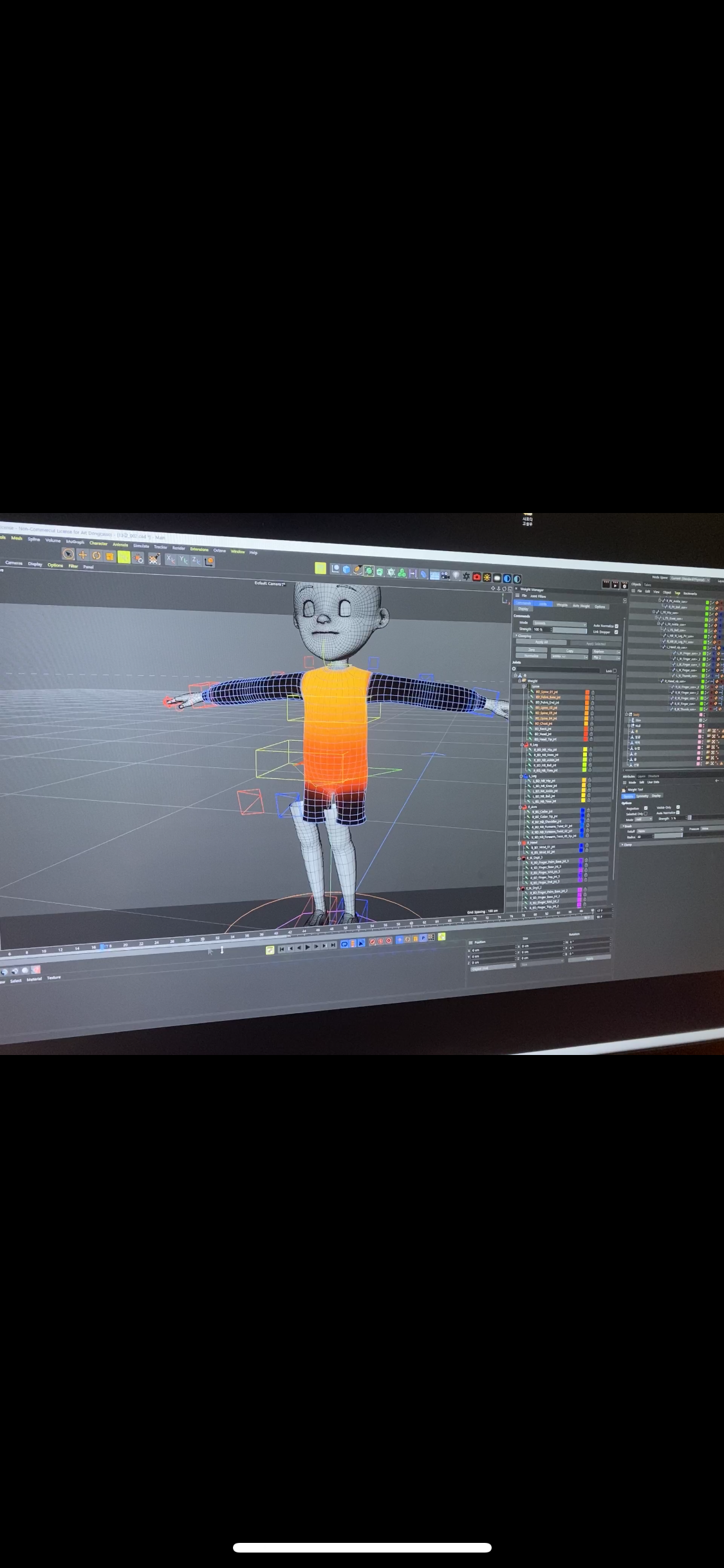The image size is (724, 1568).
Task: Add a cube primitive from toolbar
Action: tap(346, 569)
